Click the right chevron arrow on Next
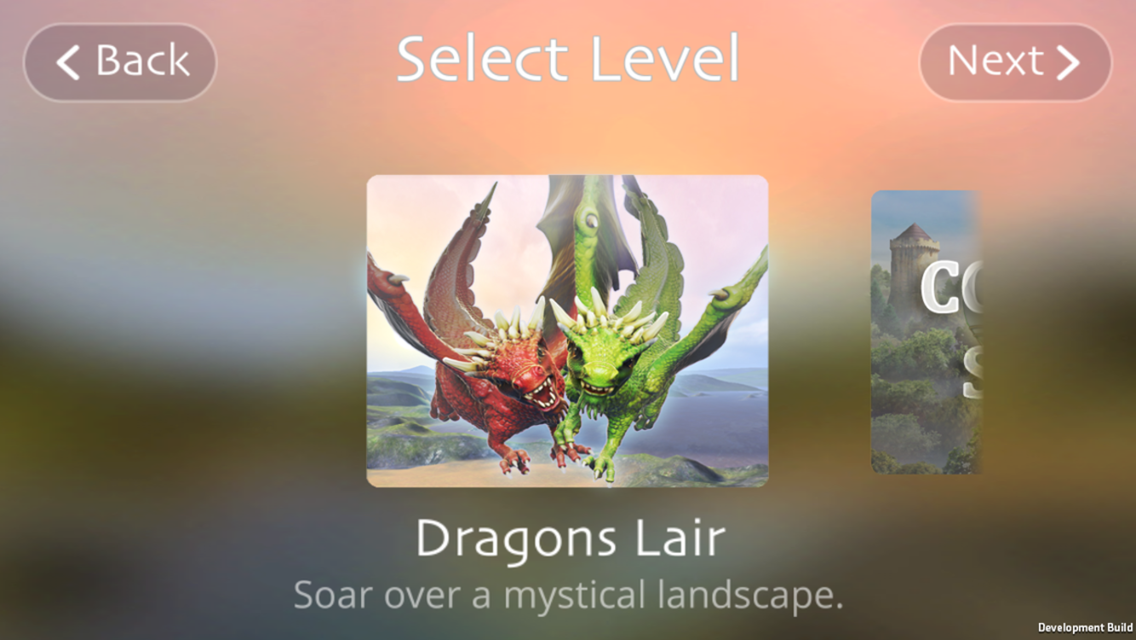The height and width of the screenshot is (640, 1136). tap(1068, 62)
